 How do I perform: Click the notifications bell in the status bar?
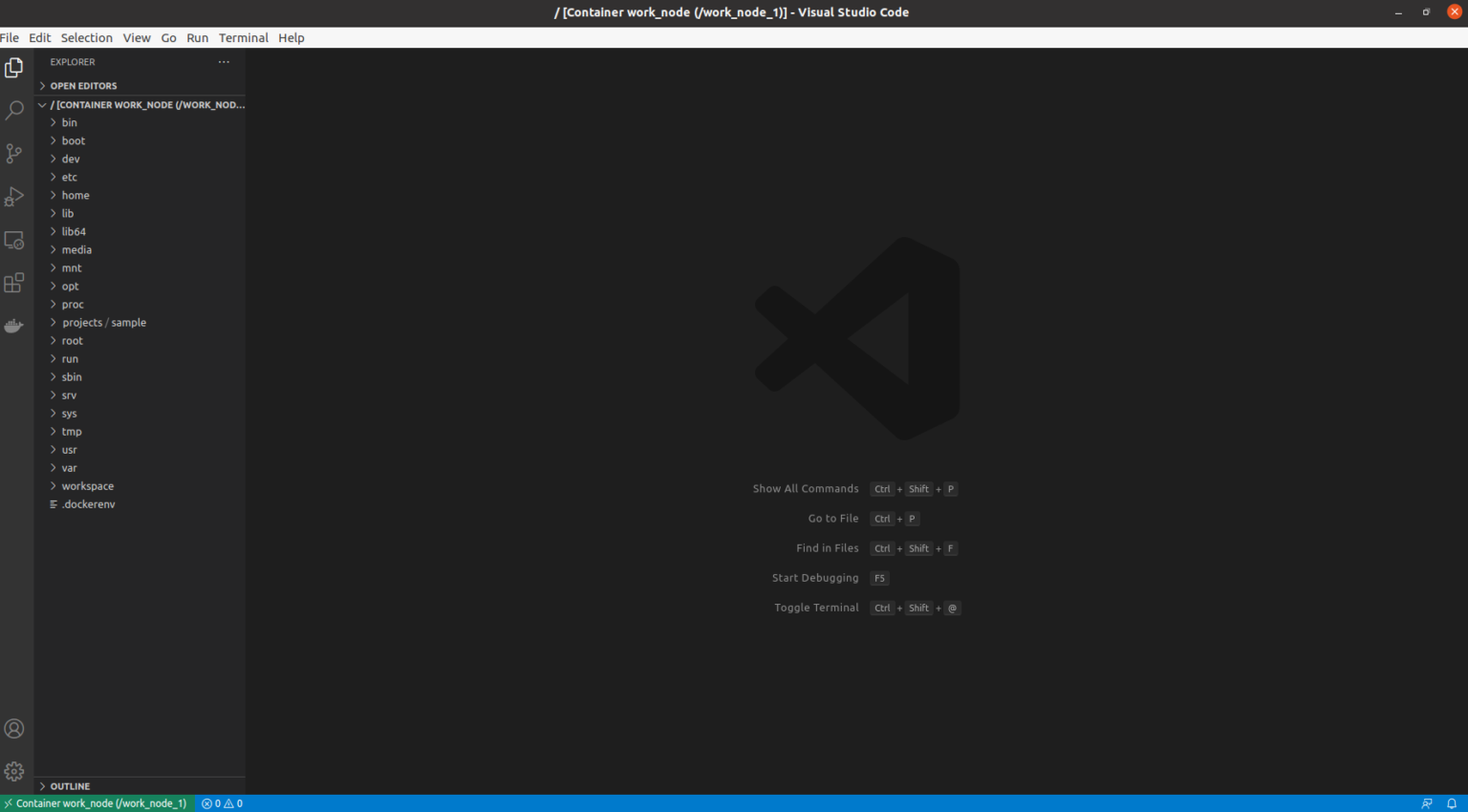1452,802
